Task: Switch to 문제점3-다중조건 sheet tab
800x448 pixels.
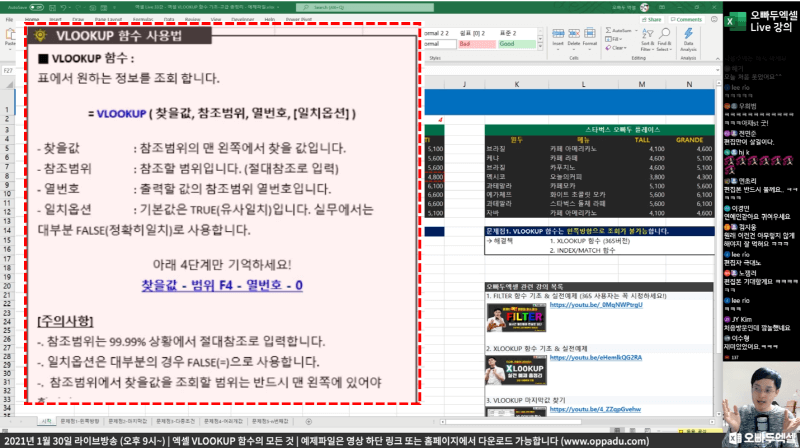Action: coord(176,421)
